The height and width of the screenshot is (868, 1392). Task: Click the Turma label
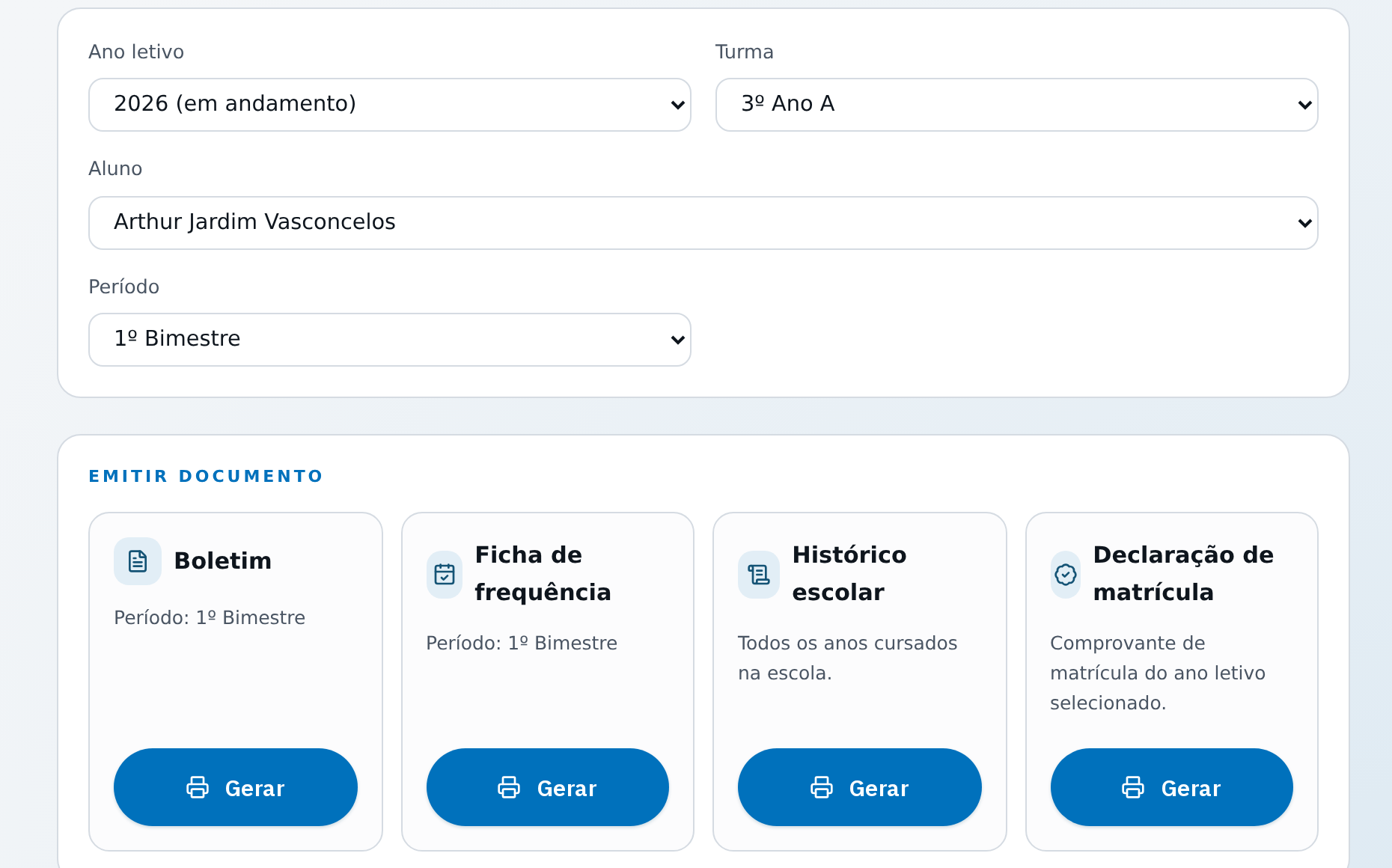tap(745, 52)
